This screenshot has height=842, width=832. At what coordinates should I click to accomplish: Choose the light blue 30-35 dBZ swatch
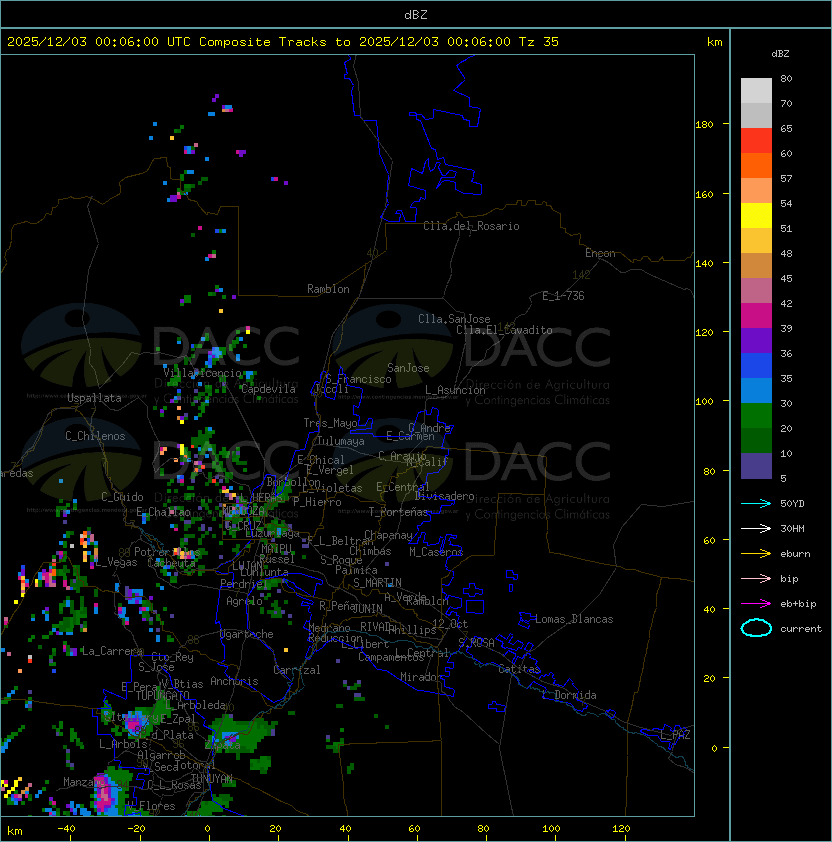756,390
